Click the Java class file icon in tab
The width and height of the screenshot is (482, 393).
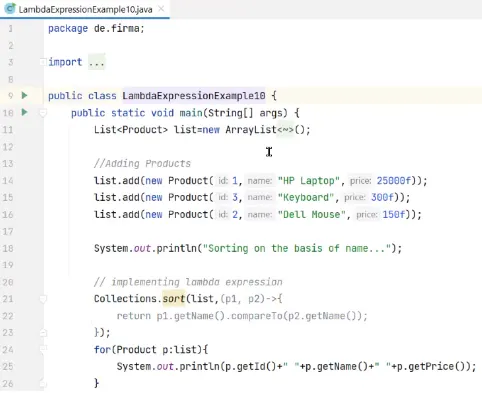coord(10,9)
